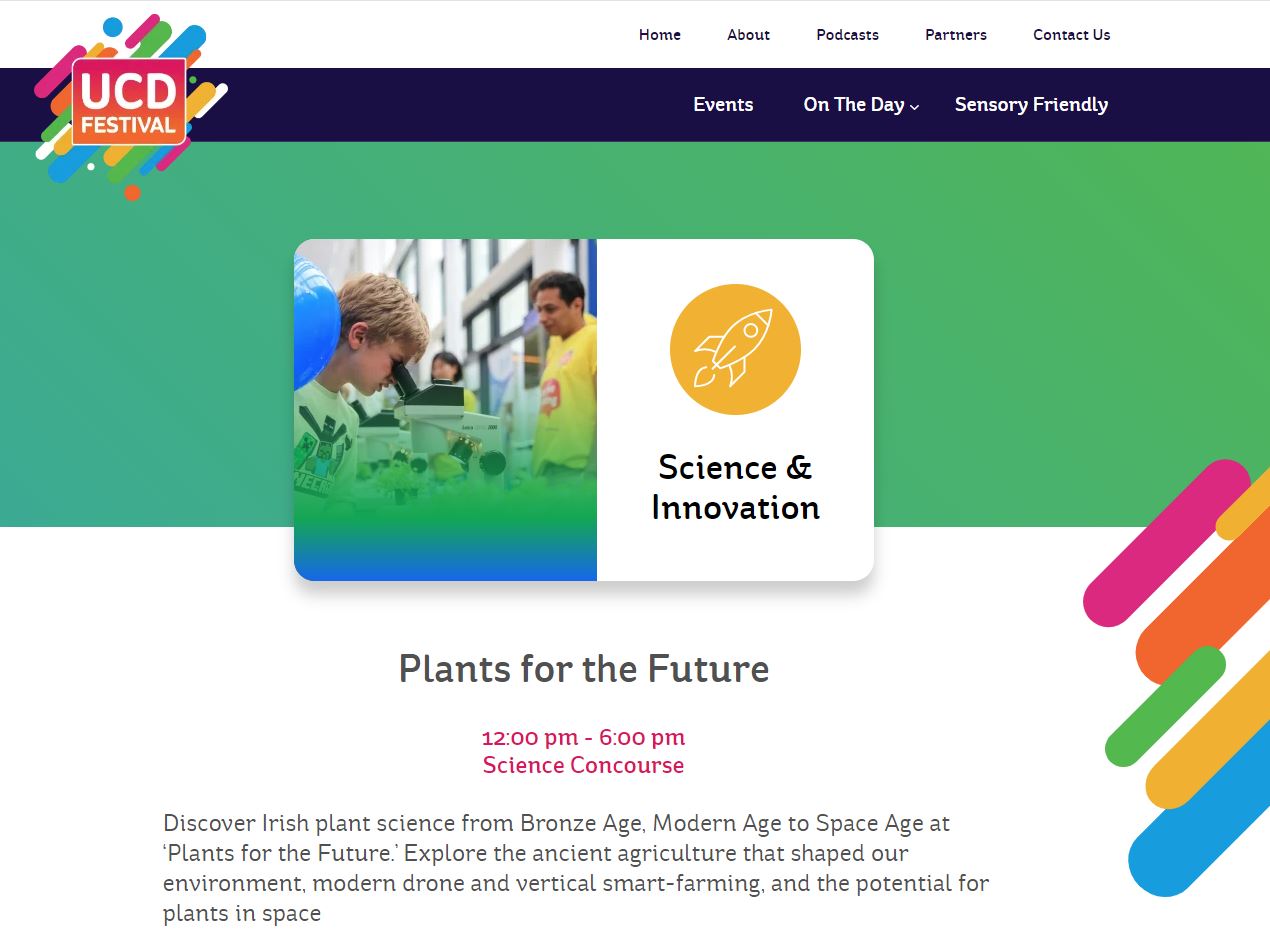The width and height of the screenshot is (1270, 951).
Task: Click the yellow rocket icon
Action: pos(735,349)
